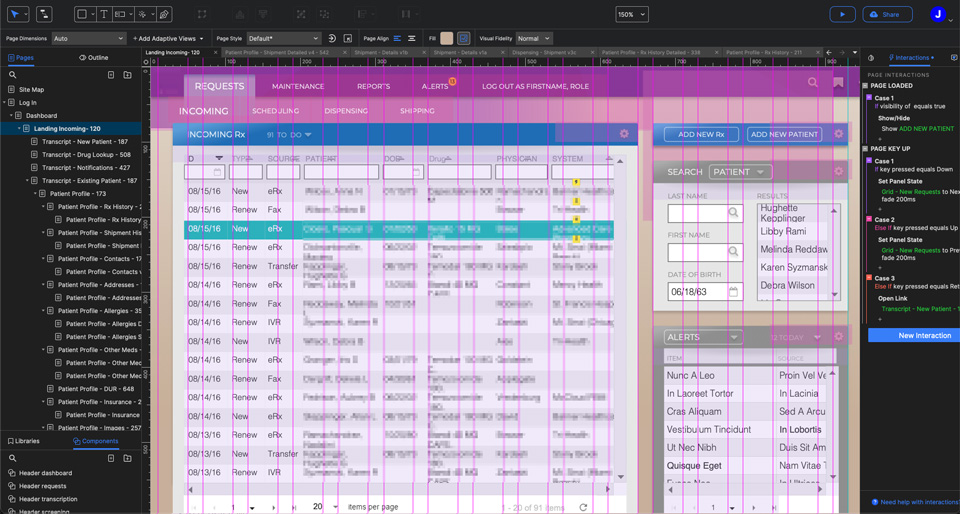Collapse the Dashboard tree node

[11, 116]
